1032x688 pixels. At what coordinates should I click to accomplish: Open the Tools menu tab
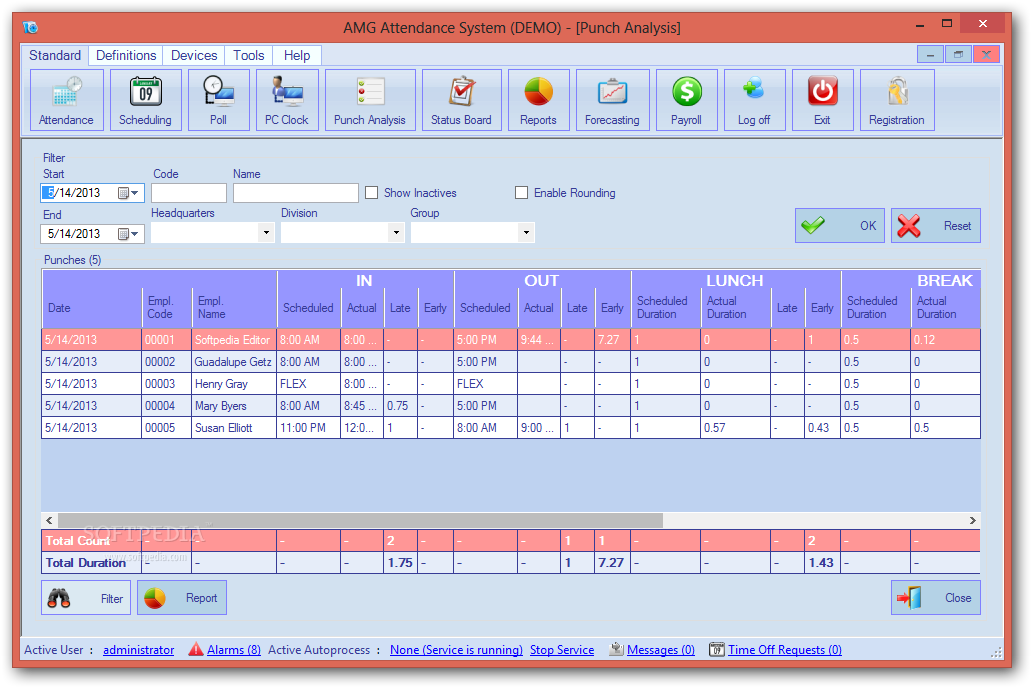pos(249,55)
